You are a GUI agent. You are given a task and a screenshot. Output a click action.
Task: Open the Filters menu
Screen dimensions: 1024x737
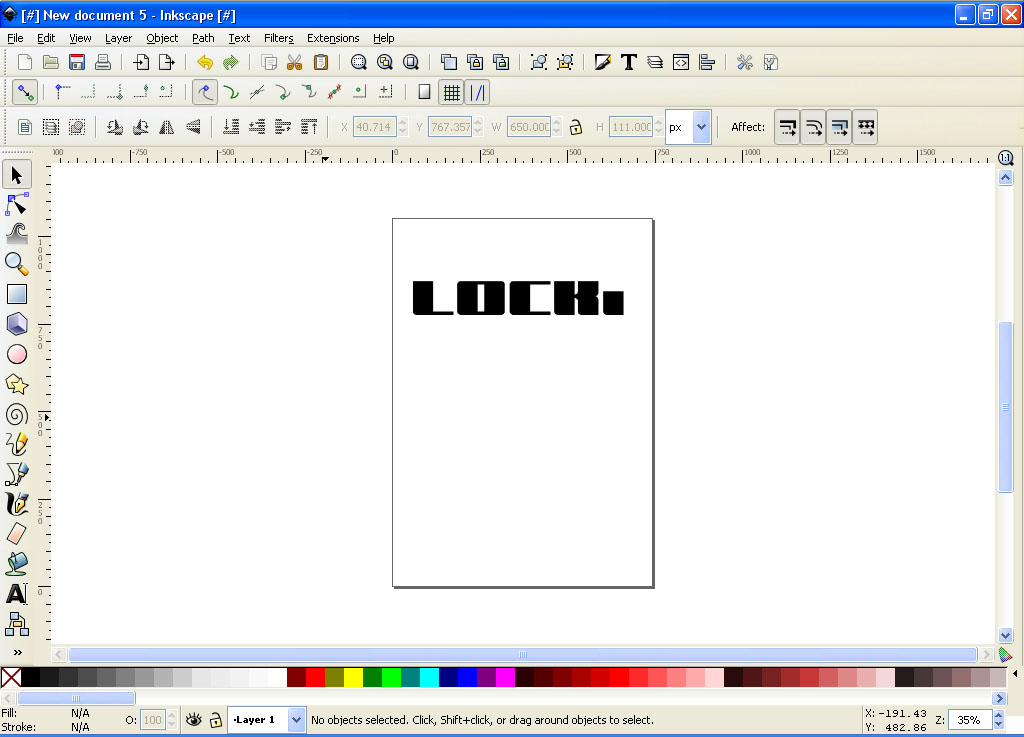click(x=278, y=38)
